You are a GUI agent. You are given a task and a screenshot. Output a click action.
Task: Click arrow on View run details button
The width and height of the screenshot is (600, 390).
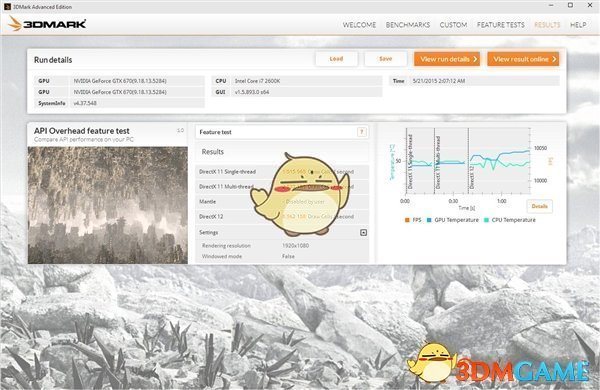475,59
